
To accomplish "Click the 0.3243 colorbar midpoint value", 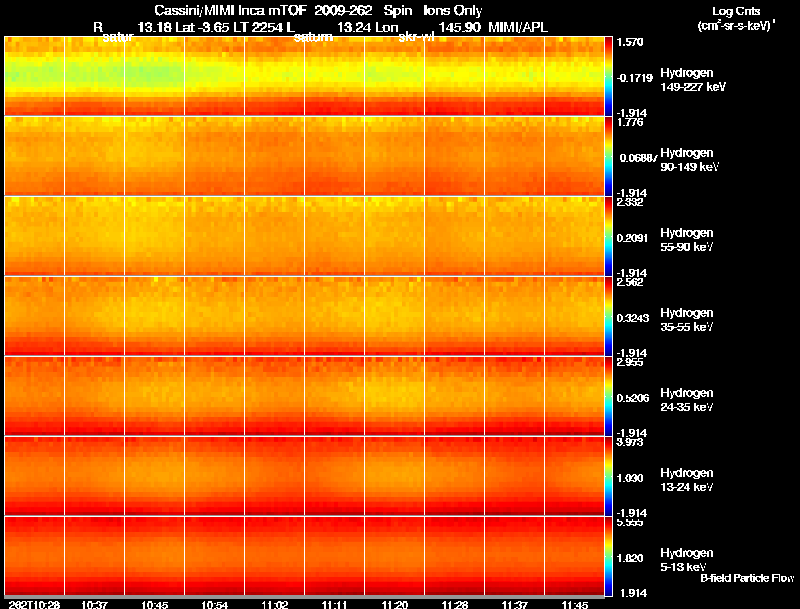I will tap(633, 318).
